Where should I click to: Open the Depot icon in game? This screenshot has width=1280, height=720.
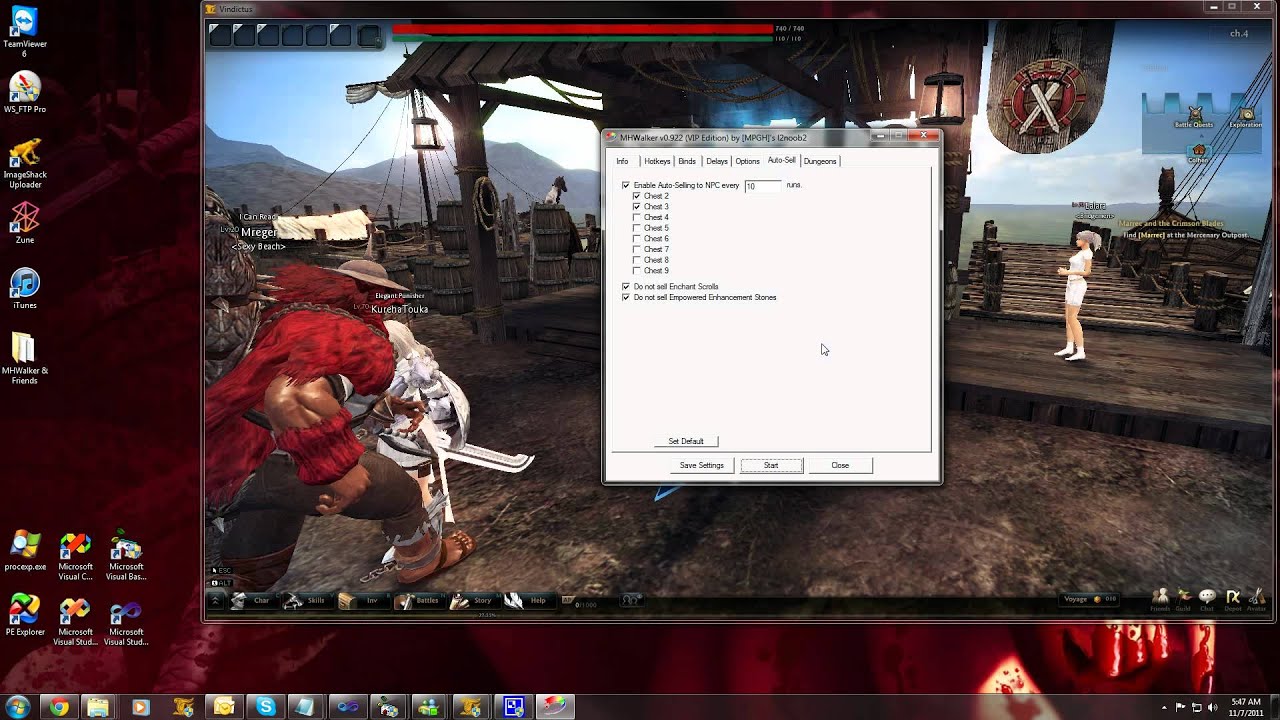pyautogui.click(x=1233, y=600)
